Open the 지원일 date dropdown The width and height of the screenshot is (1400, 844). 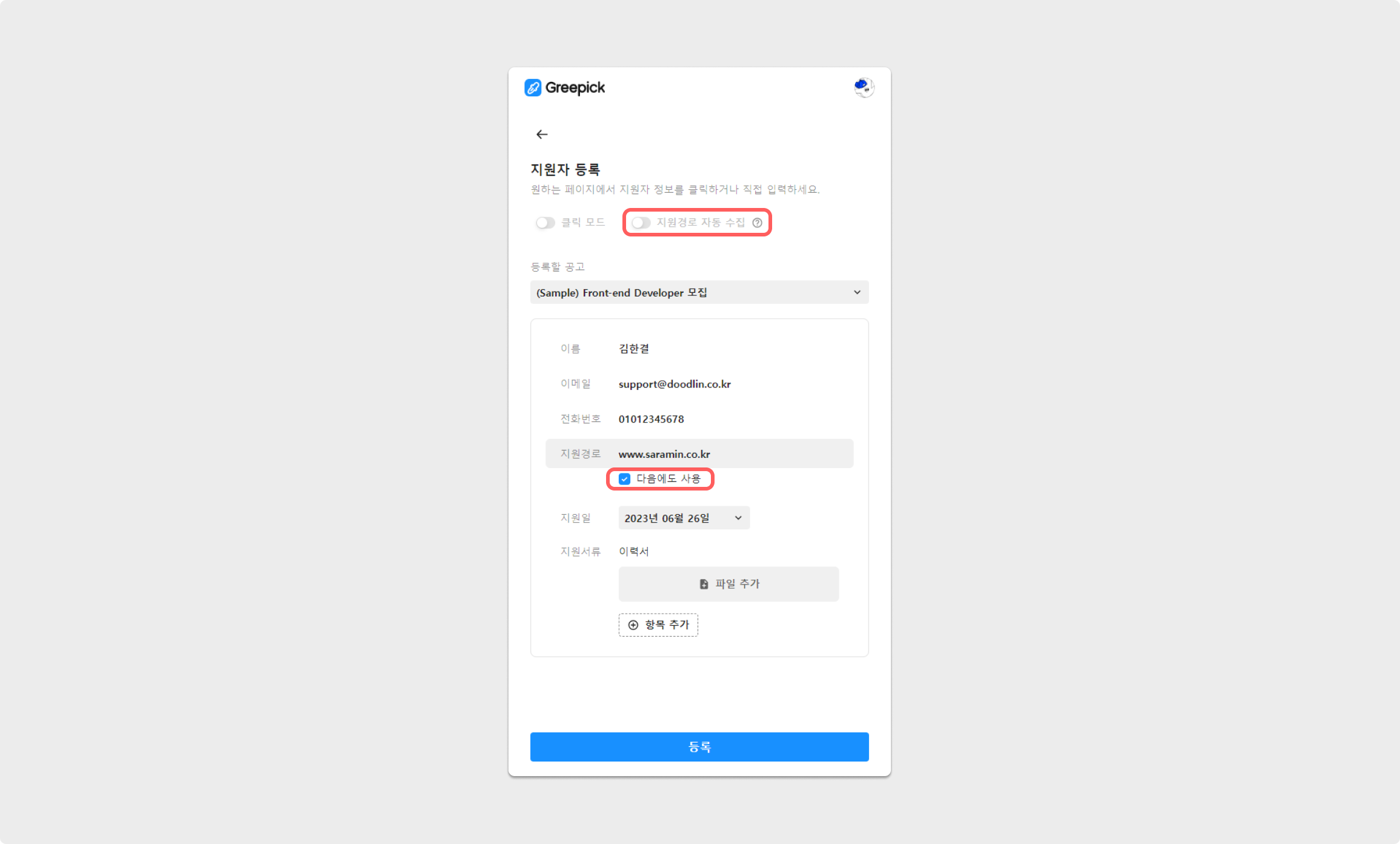pos(684,518)
